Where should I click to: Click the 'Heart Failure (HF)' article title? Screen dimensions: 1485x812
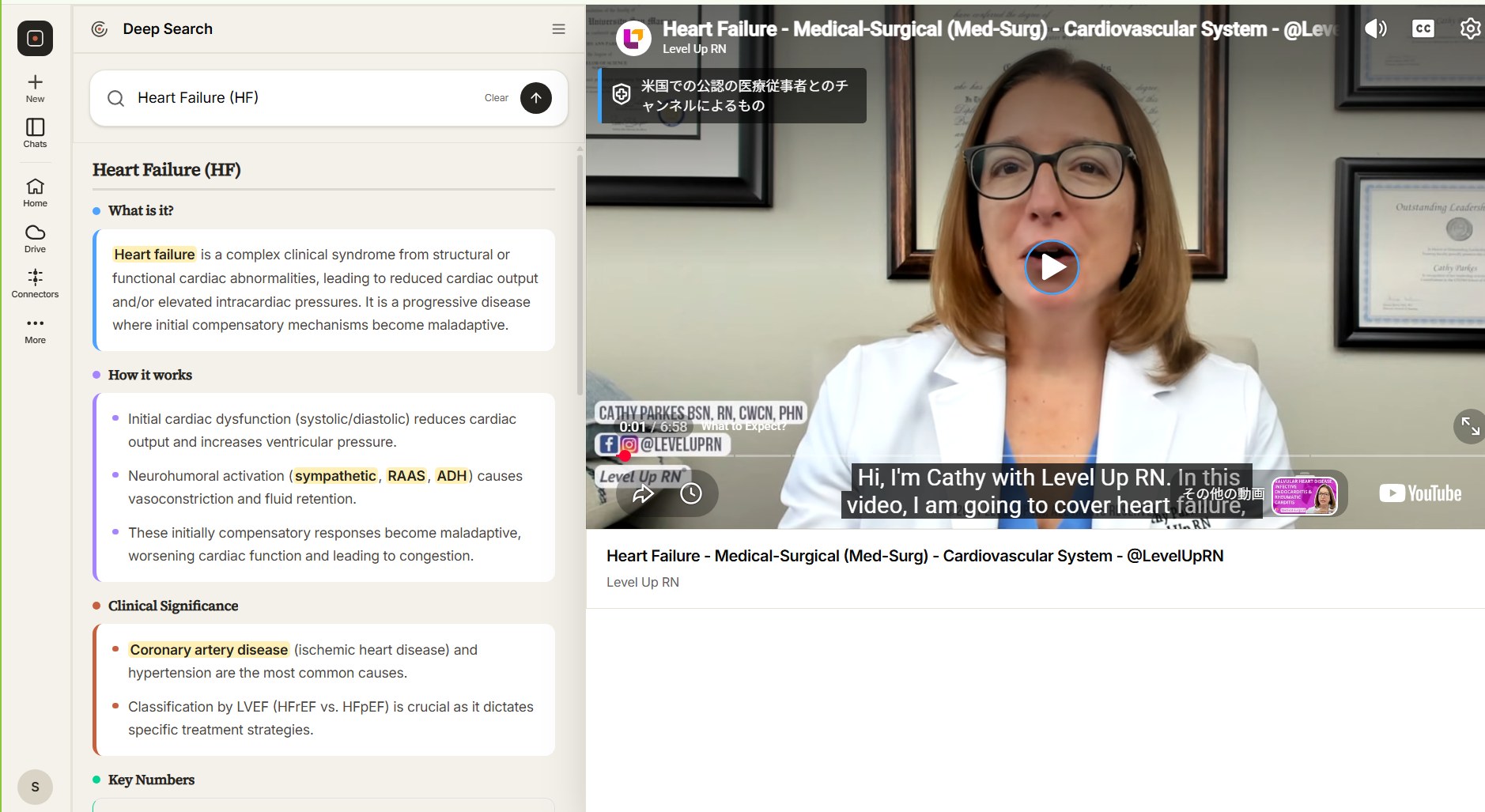pos(167,170)
